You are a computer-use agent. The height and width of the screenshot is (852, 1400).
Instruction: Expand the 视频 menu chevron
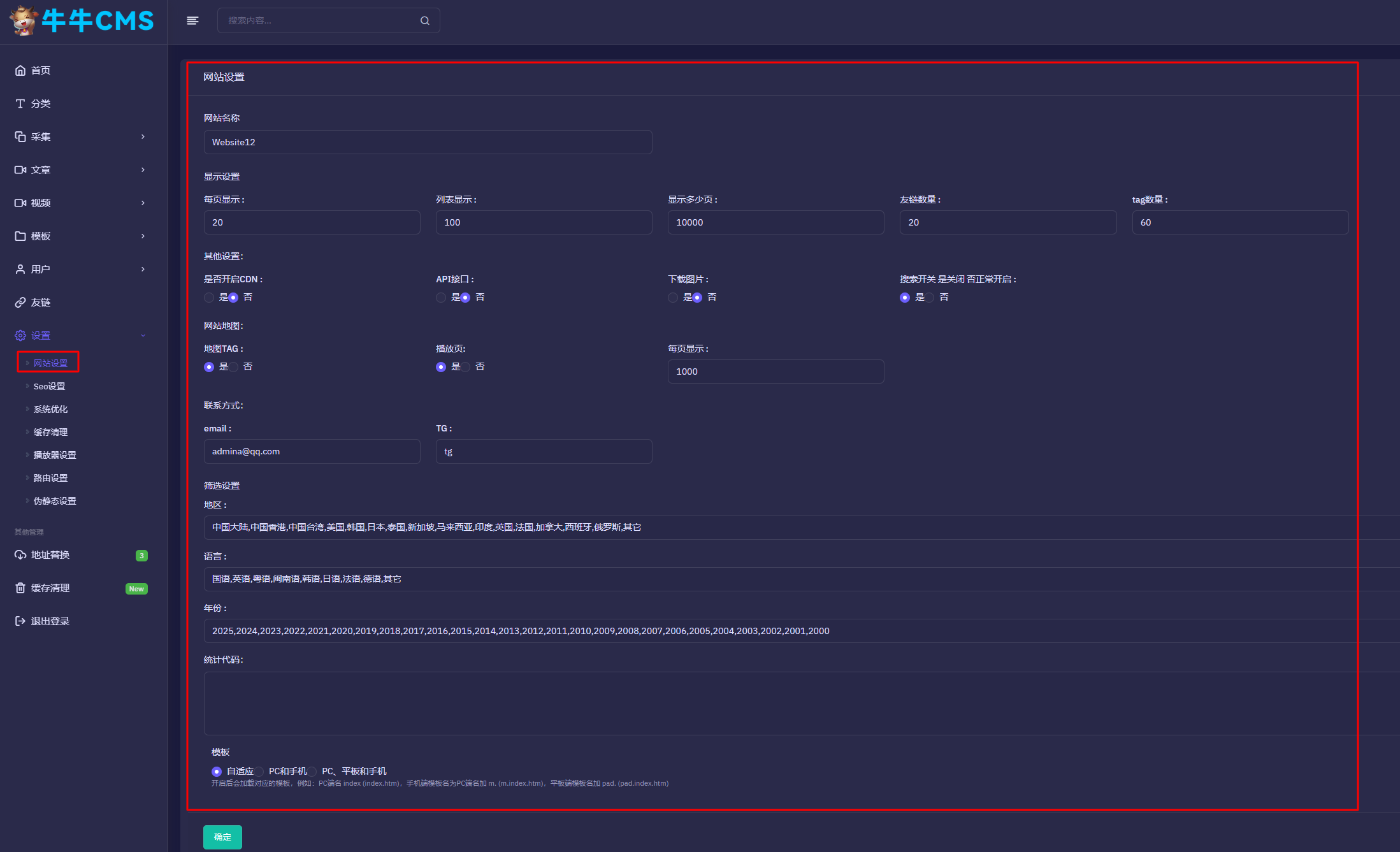coord(143,203)
